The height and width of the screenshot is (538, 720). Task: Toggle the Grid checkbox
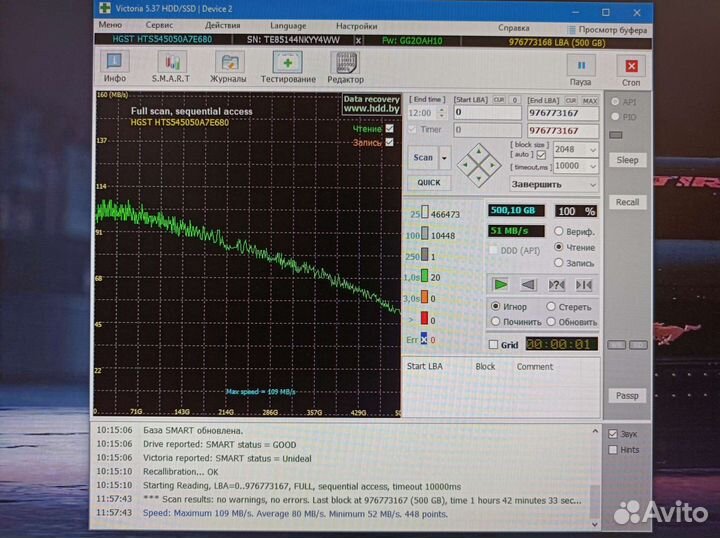point(493,345)
